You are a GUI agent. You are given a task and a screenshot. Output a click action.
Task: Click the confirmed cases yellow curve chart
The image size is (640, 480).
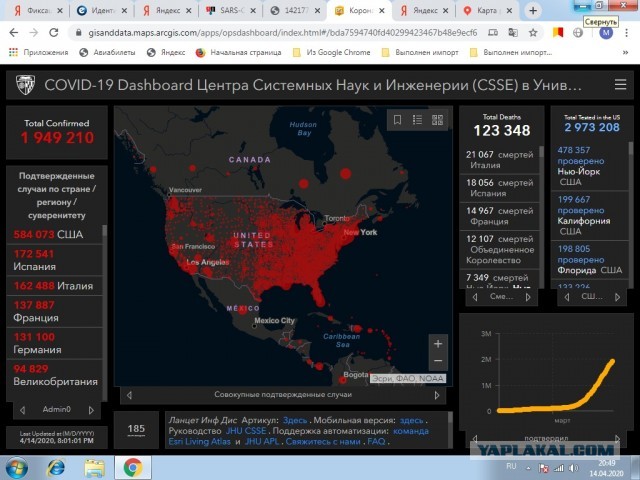pyautogui.click(x=555, y=386)
